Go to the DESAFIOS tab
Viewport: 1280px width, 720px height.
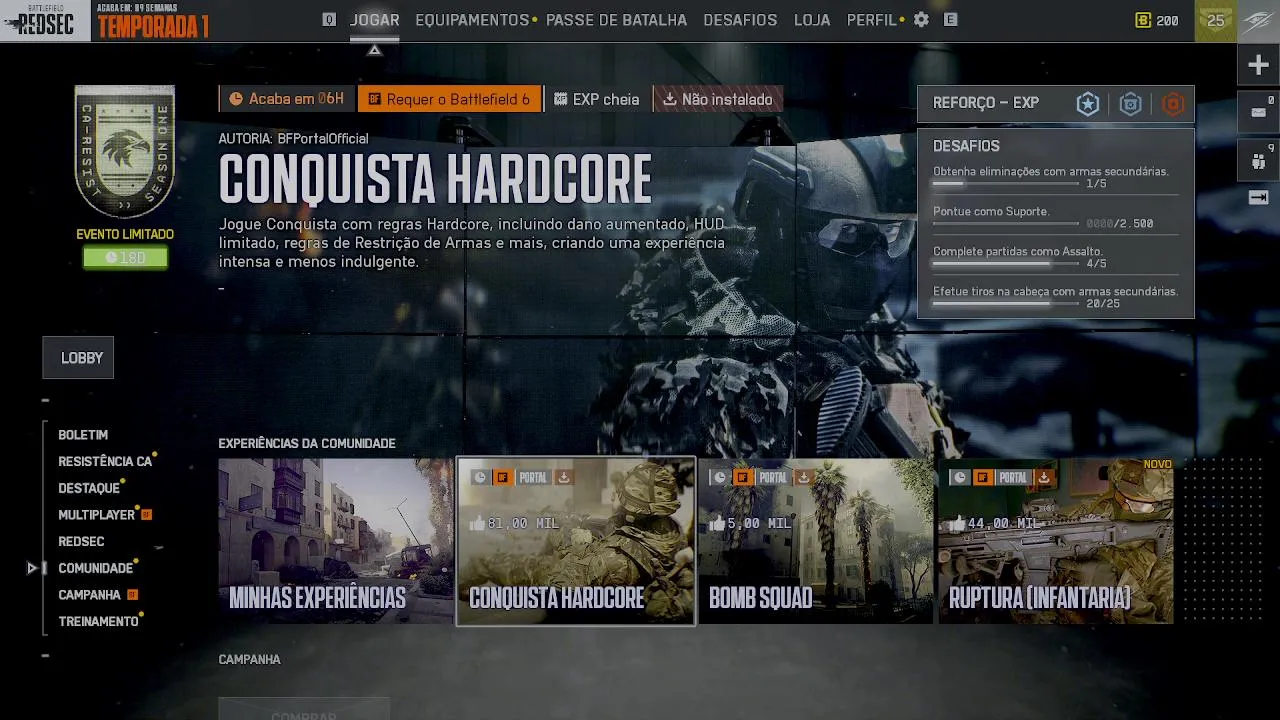(x=740, y=20)
